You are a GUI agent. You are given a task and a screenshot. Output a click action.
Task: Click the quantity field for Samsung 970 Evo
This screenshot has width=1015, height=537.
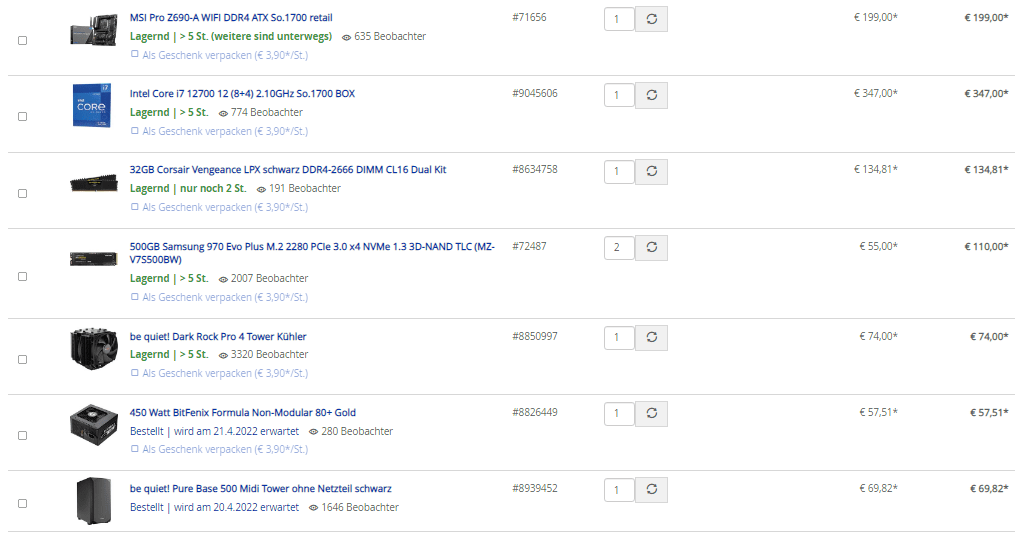coord(619,247)
